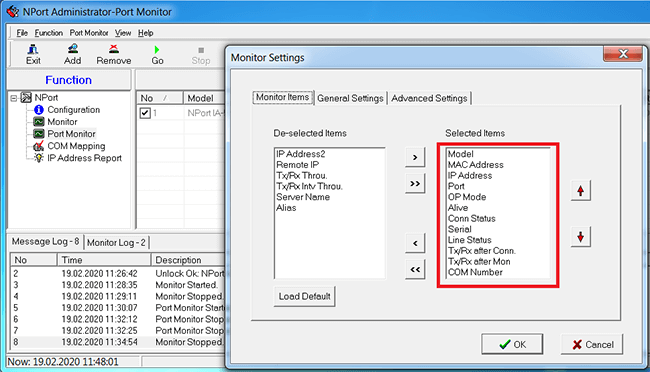The width and height of the screenshot is (650, 372).
Task: Select log row 5 at 11:30:07
Action: click(118, 308)
